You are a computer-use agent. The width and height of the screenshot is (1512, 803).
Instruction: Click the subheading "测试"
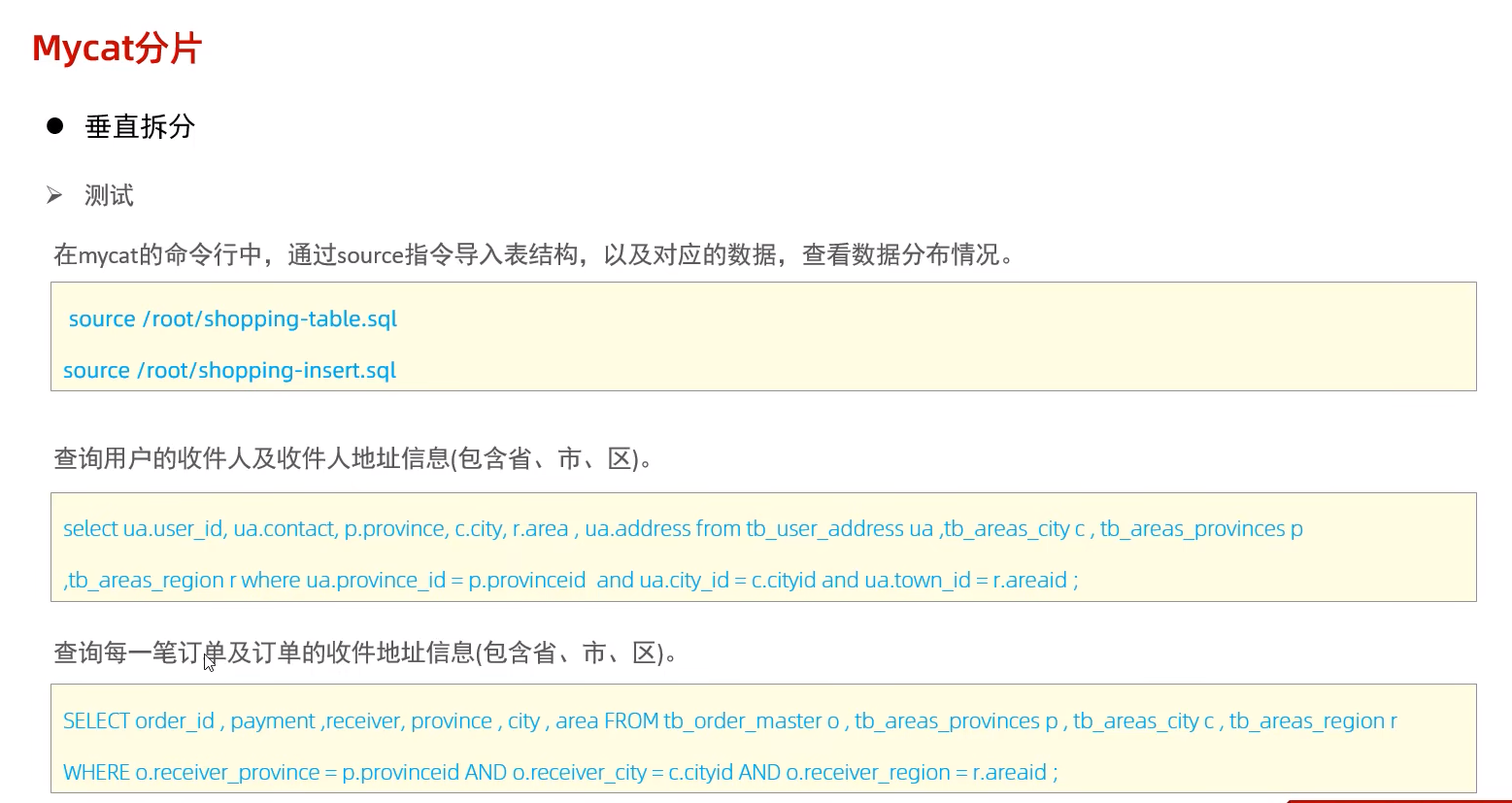coord(109,195)
